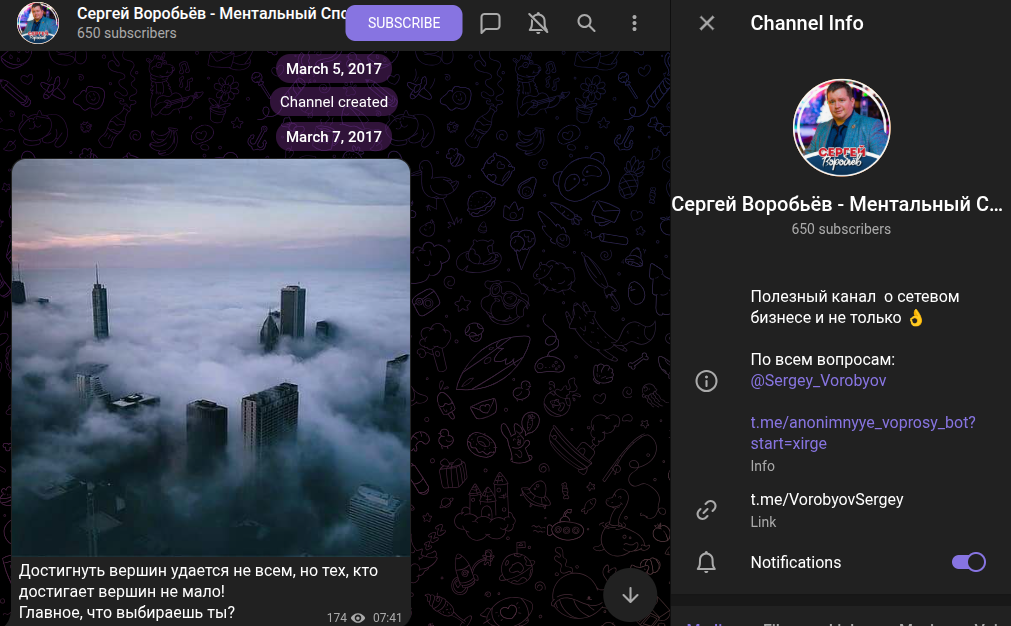1011x626 pixels.
Task: Open the anonimnyye_voprosy_bot link
Action: pos(862,432)
